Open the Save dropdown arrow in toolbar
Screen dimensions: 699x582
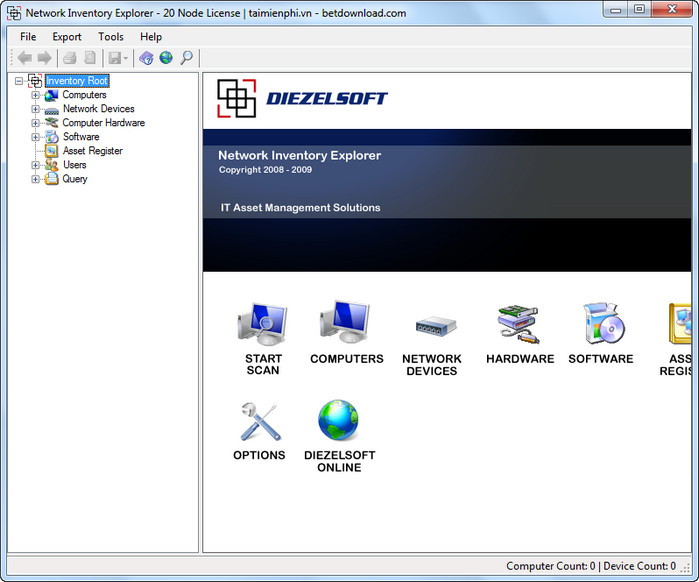(126, 58)
